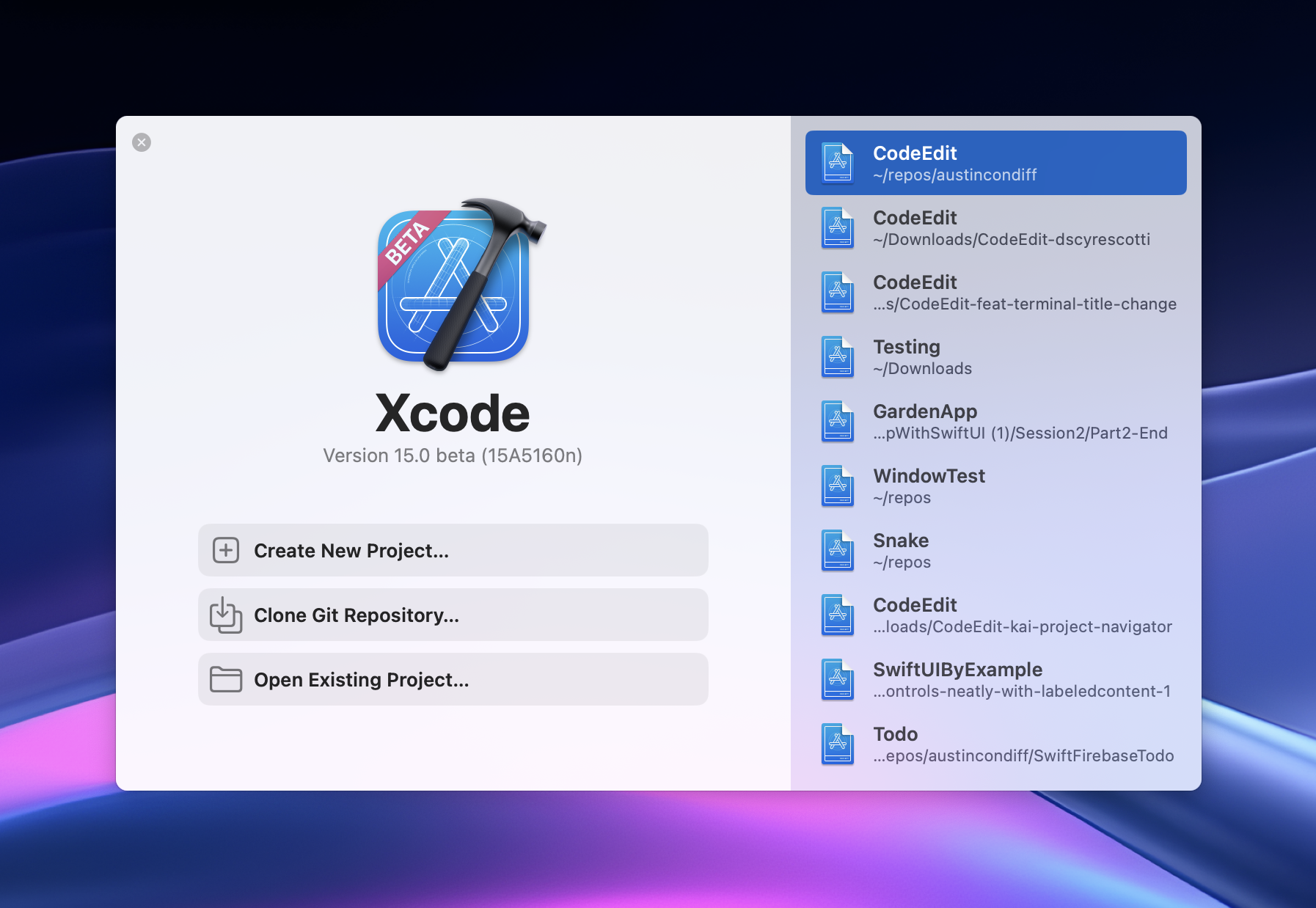Open an existing project
The height and width of the screenshot is (908, 1316).
click(453, 679)
